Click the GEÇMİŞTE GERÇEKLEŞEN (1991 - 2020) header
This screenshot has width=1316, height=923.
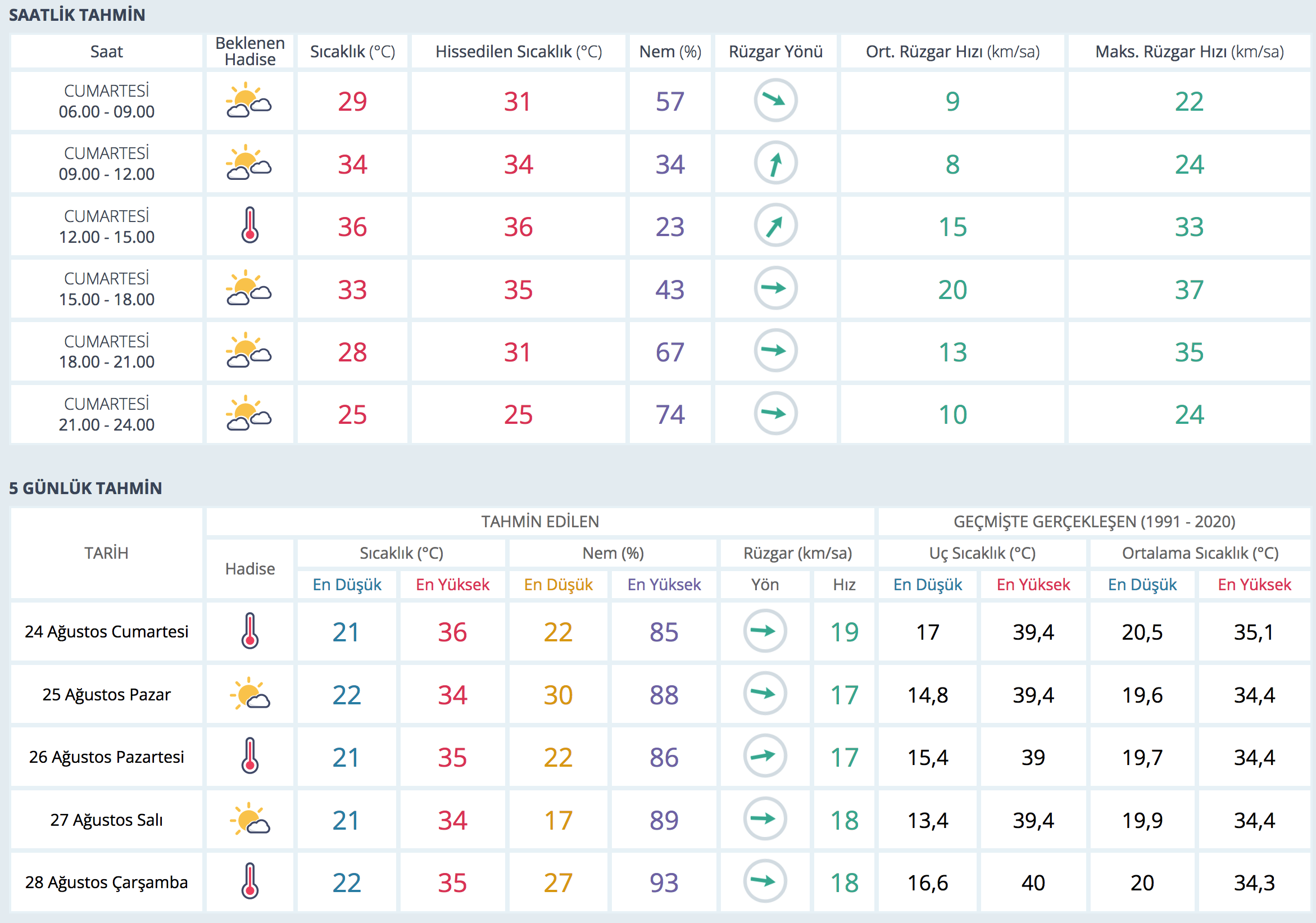click(x=1093, y=521)
